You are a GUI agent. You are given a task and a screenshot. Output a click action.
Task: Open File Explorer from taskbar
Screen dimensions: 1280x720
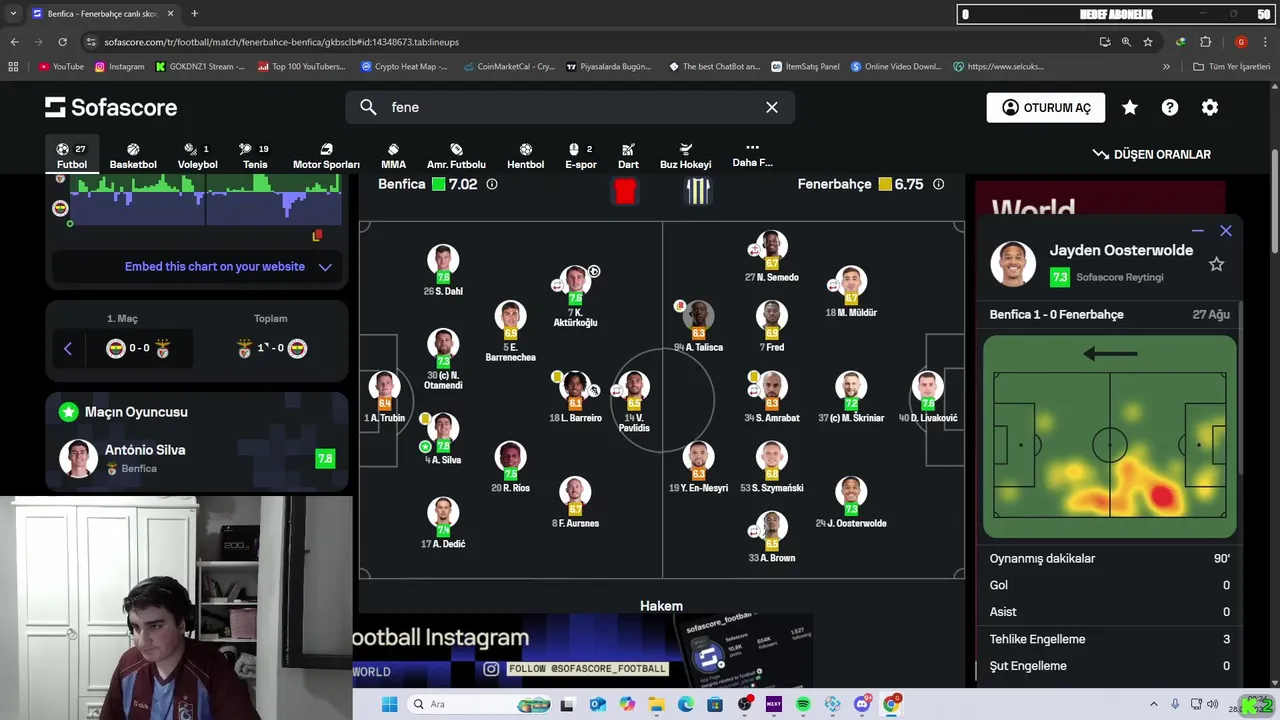click(656, 704)
